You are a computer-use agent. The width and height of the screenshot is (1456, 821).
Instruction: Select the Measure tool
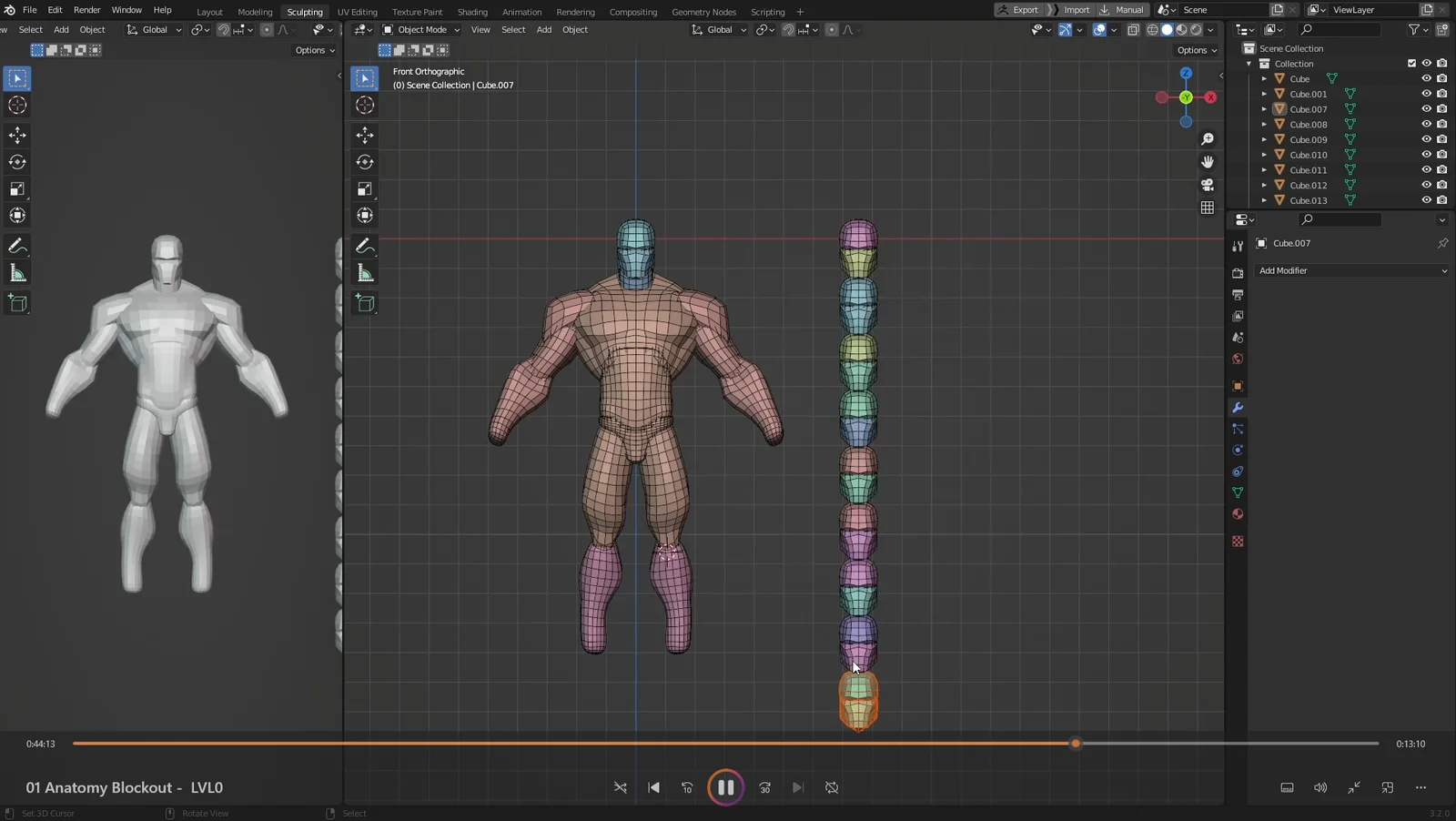point(365,271)
